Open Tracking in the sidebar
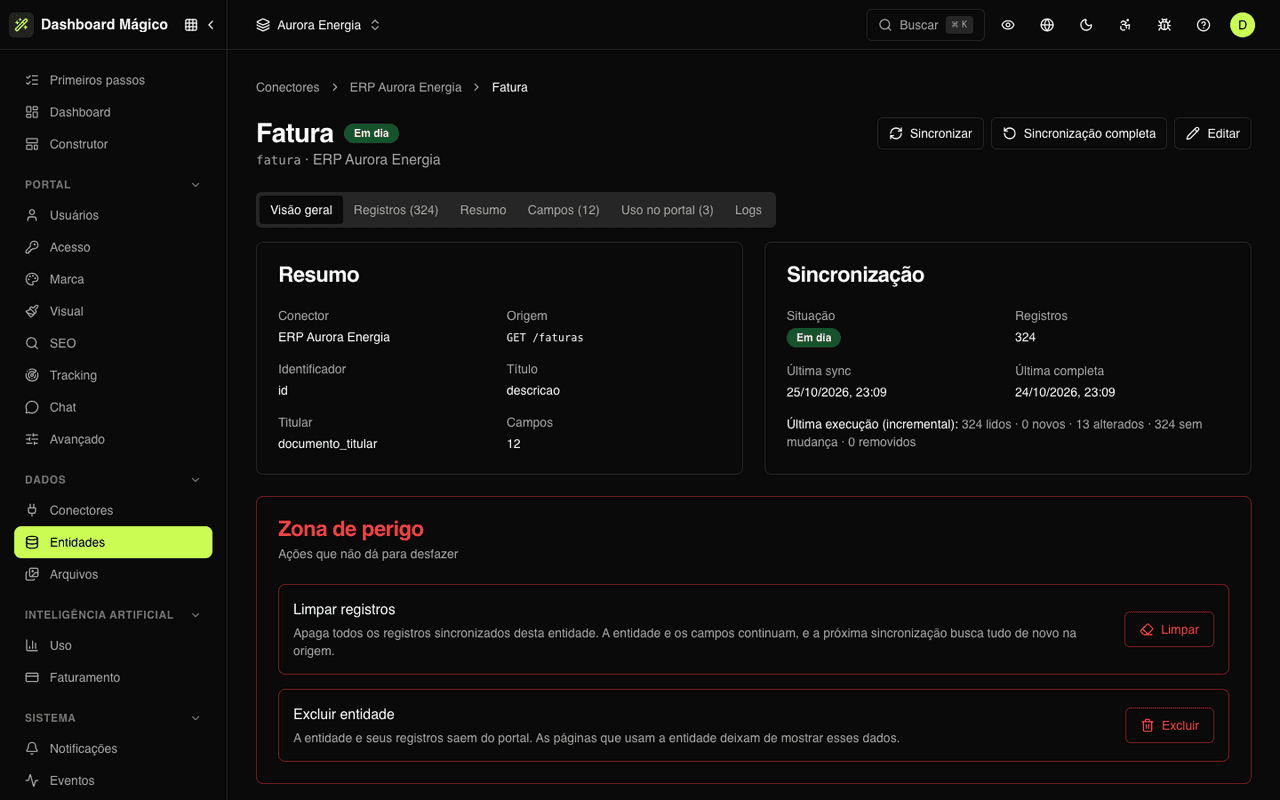The width and height of the screenshot is (1280, 800). point(113,375)
